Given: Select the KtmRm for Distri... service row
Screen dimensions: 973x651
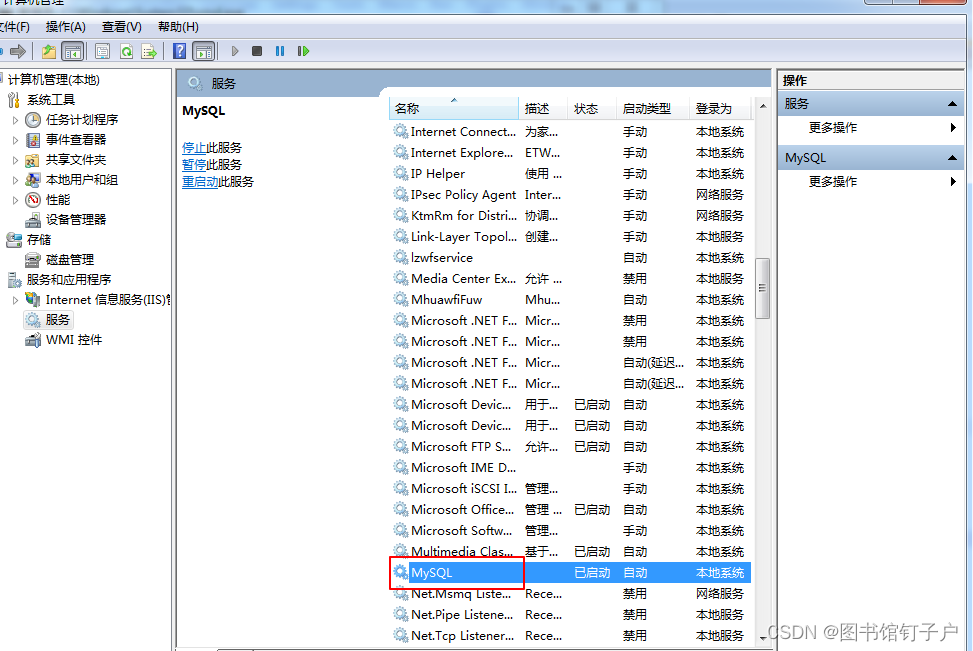Looking at the screenshot, I should (571, 216).
